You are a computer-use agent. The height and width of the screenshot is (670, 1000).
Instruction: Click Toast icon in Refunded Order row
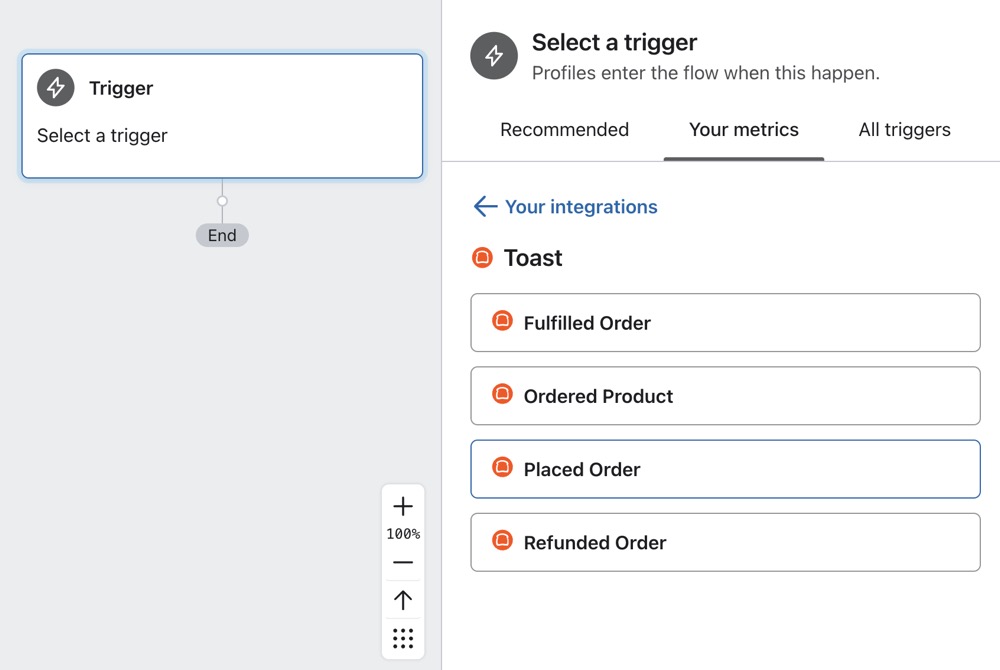pyautogui.click(x=502, y=542)
